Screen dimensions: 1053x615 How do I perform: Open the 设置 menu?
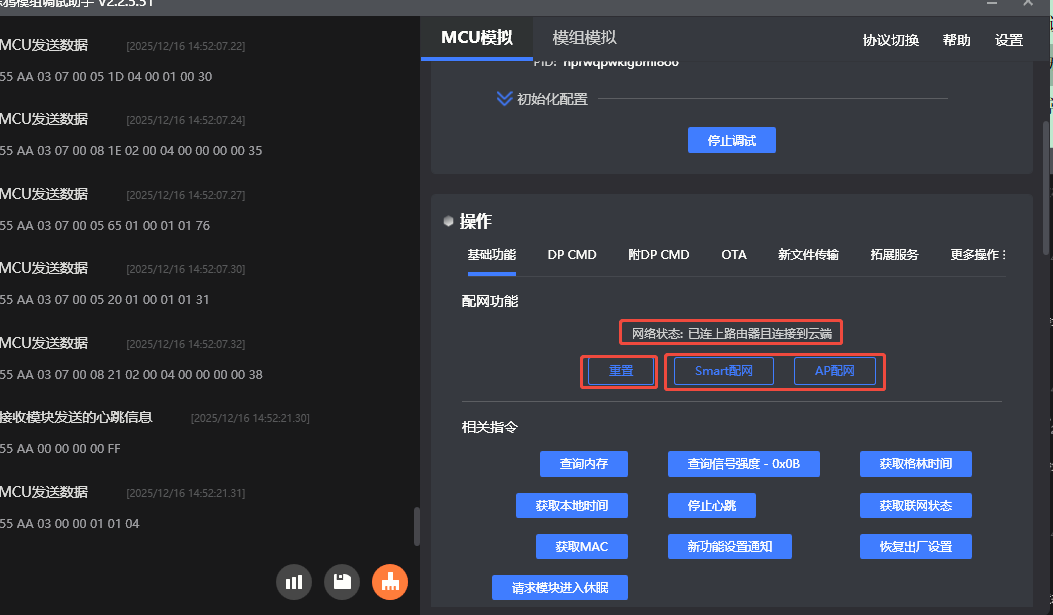pos(1009,40)
